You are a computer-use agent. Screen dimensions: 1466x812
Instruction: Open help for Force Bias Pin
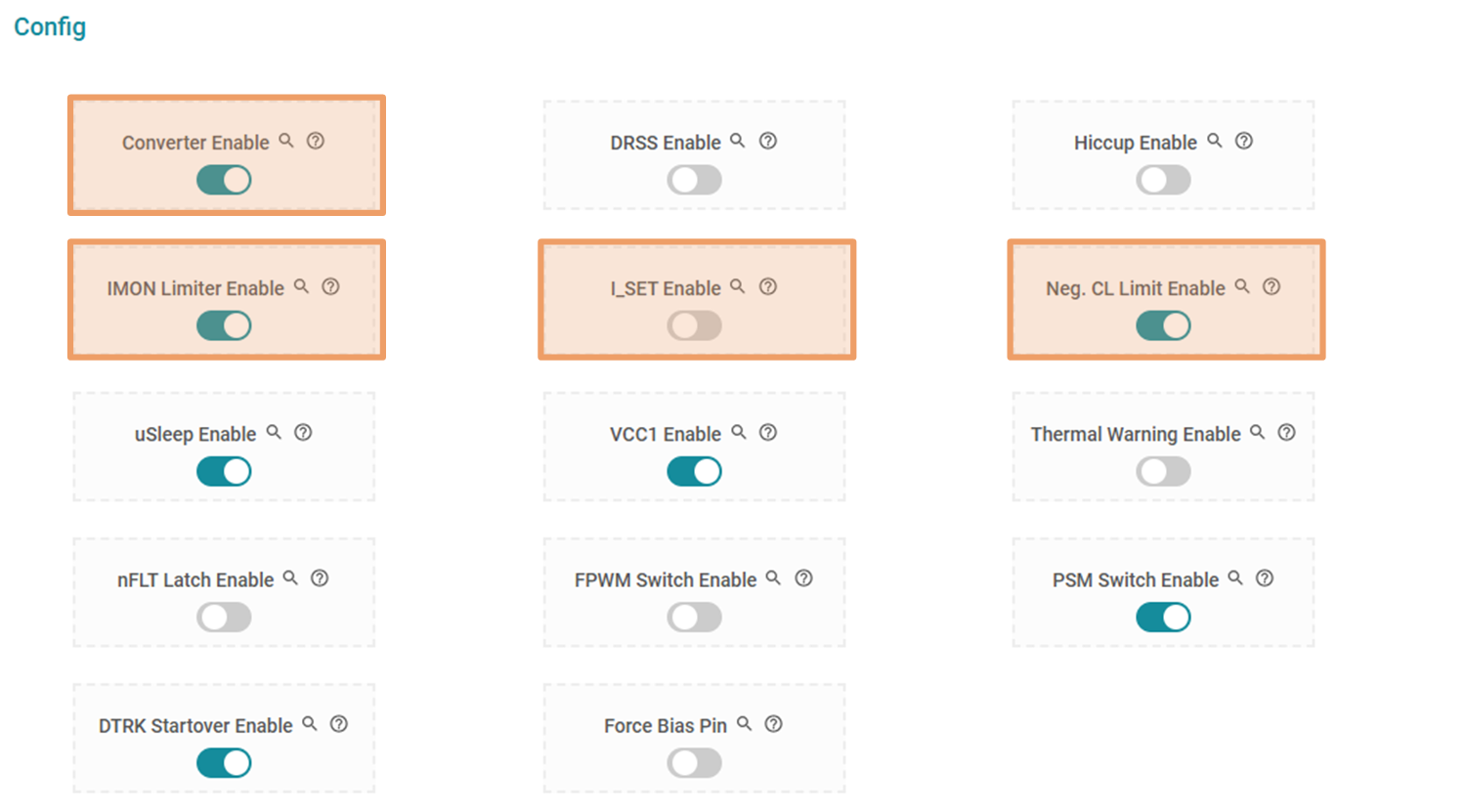[x=774, y=723]
